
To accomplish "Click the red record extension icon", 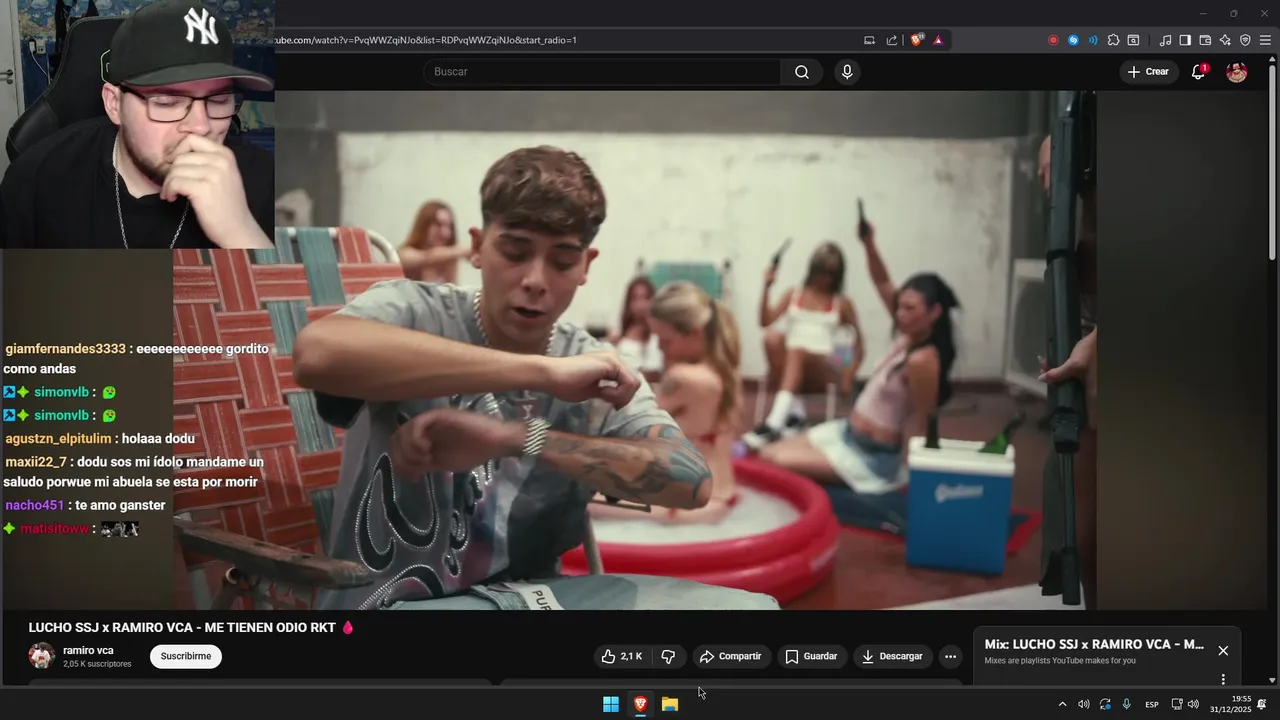I will (x=1053, y=40).
